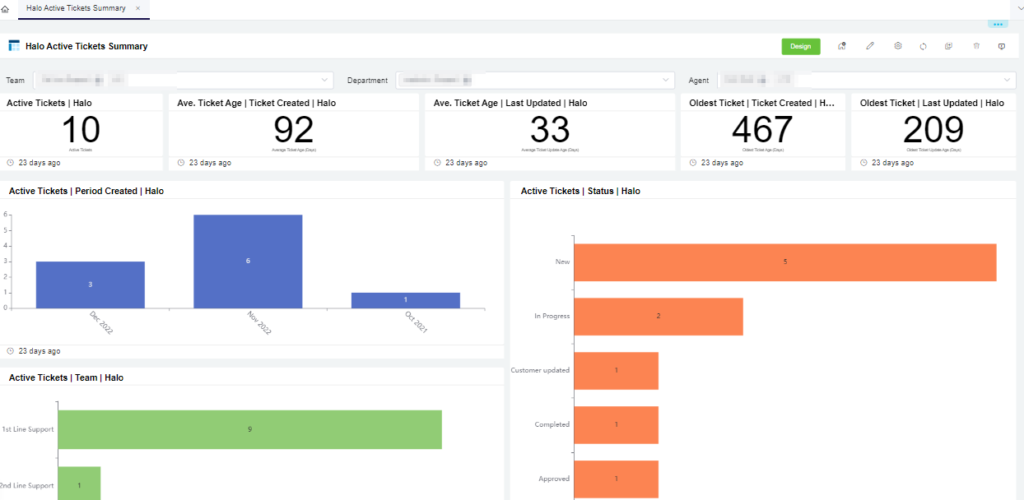This screenshot has width=1024, height=500.
Task: Click the 1st Line Support green bar
Action: tap(250, 430)
